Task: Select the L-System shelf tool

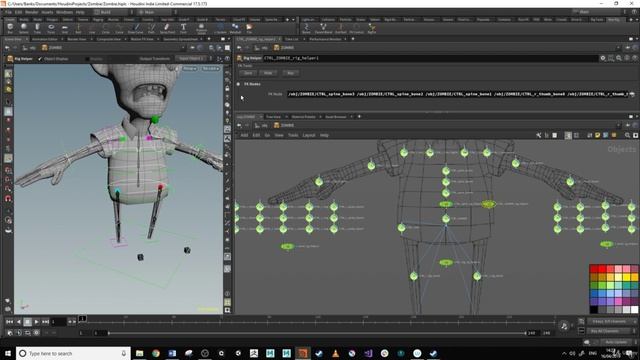Action: click(x=220, y=28)
